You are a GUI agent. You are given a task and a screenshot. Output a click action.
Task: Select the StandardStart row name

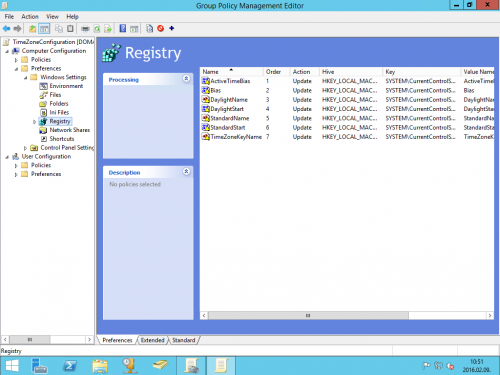click(x=228, y=127)
